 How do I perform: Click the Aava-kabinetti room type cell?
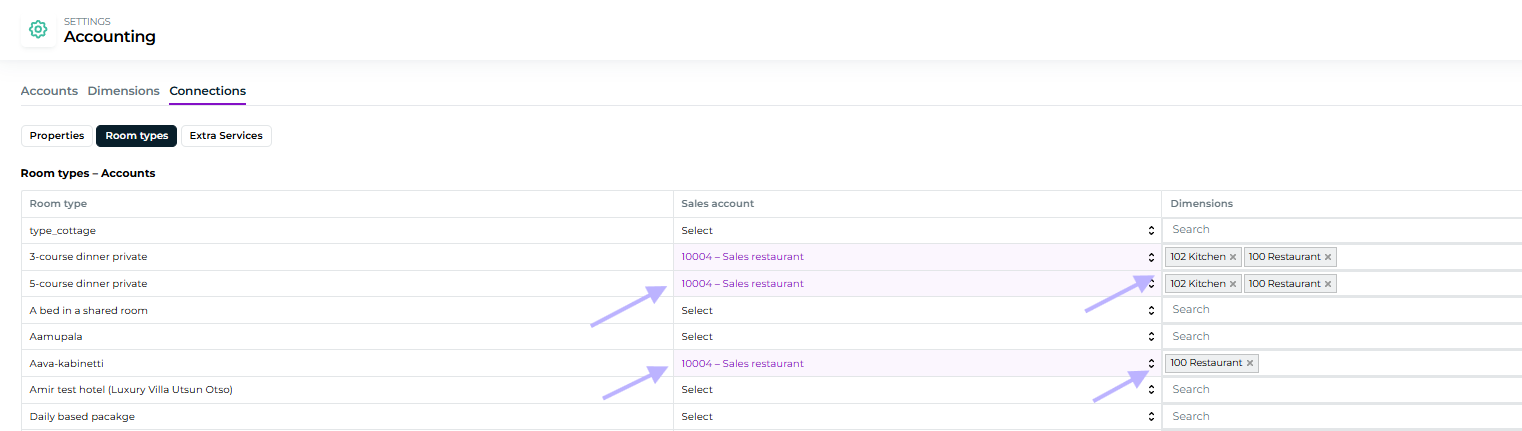coord(347,363)
